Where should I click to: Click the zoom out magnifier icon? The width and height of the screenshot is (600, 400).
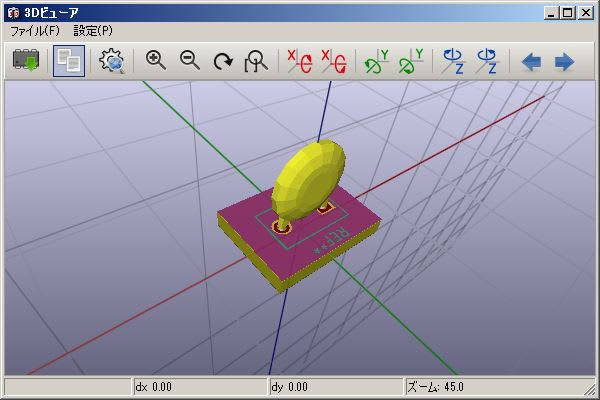point(189,61)
